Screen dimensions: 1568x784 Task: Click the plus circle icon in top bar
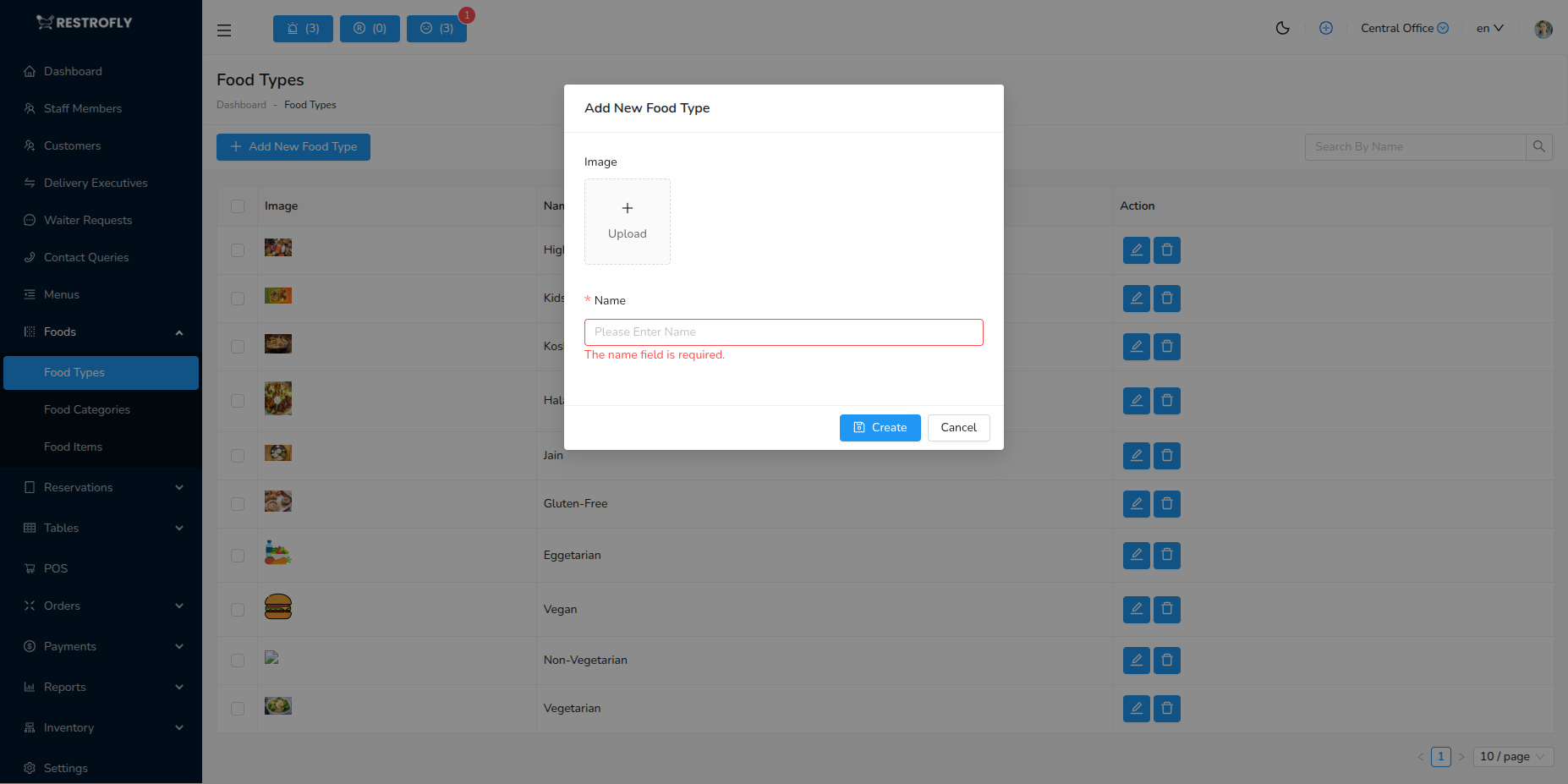point(1325,28)
